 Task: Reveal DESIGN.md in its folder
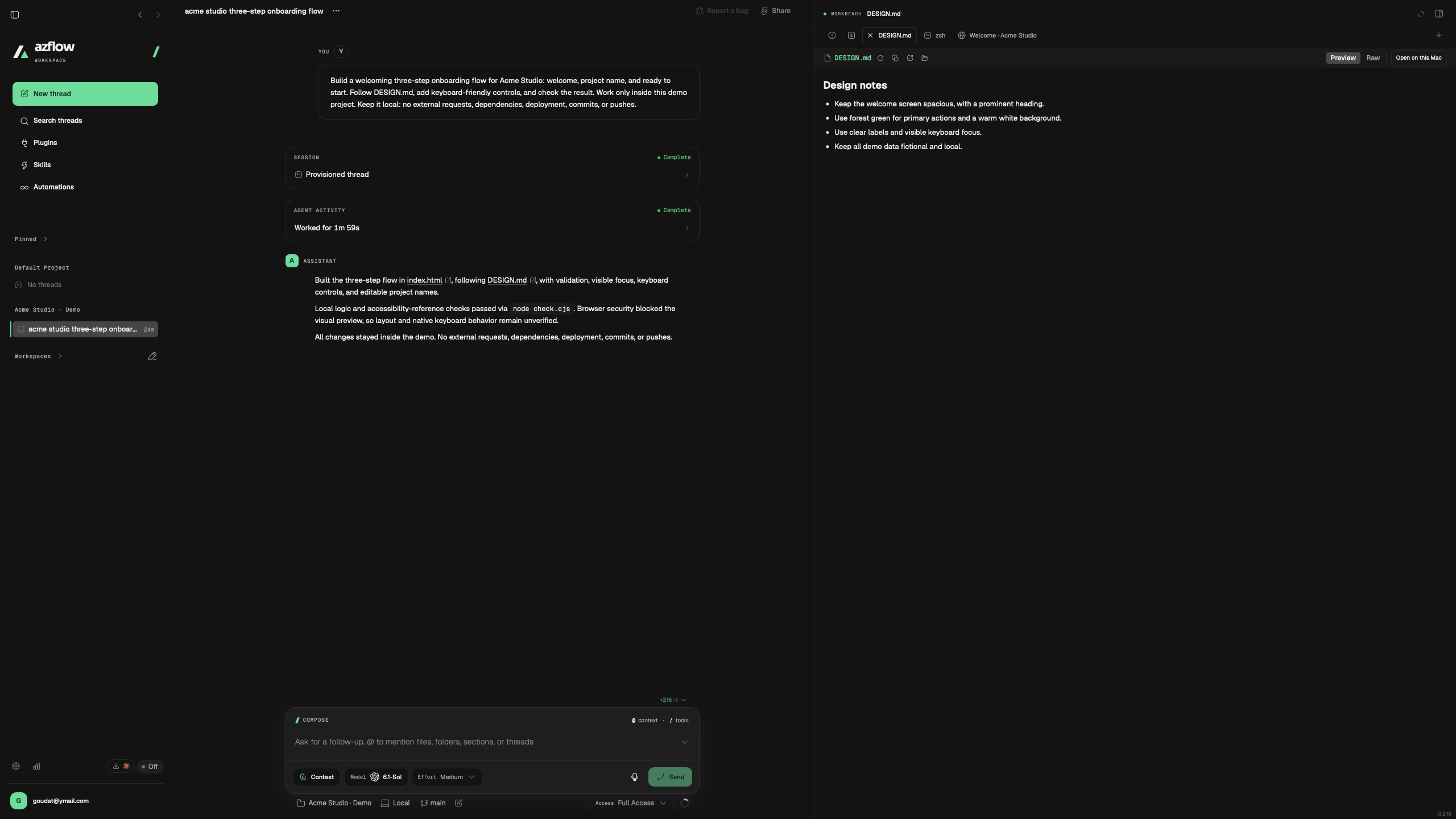tap(925, 58)
